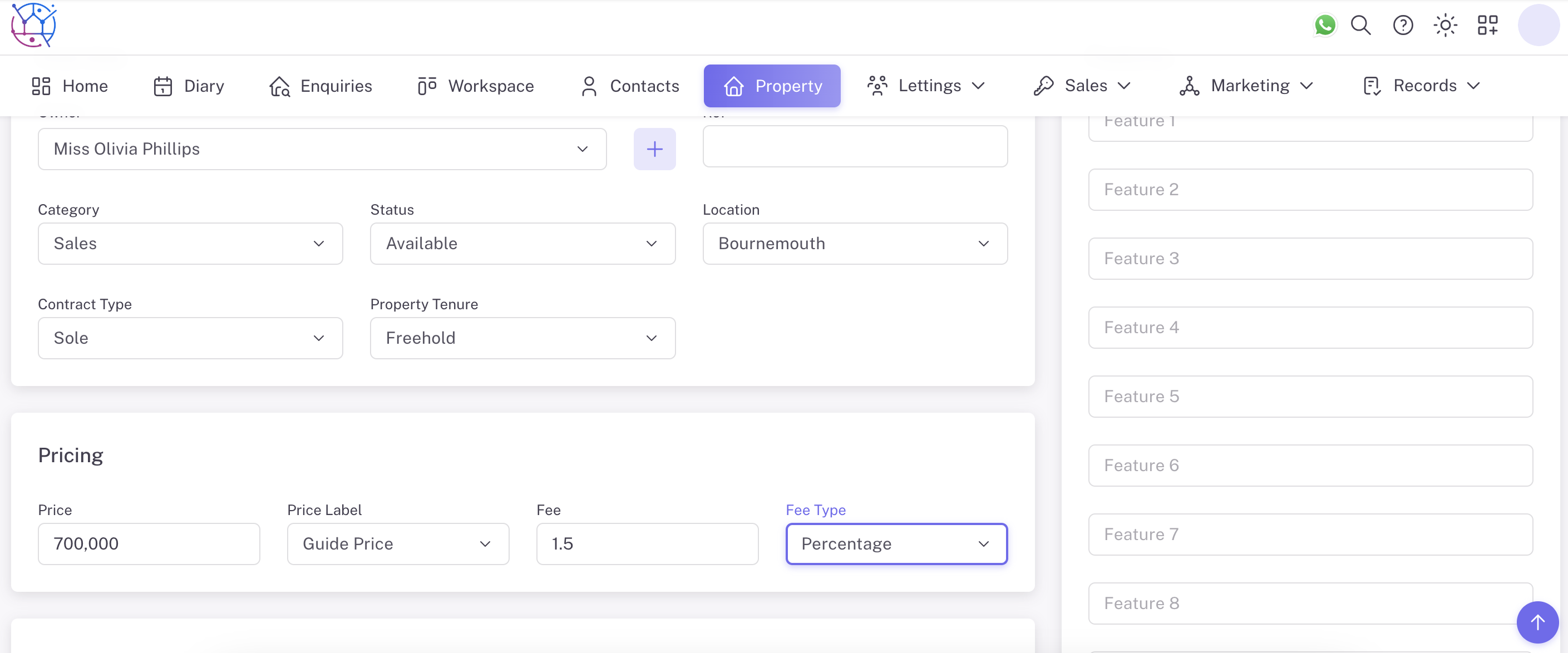Open the Location Bournemouth dropdown
Screen dimensions: 1568x653
[855, 244]
